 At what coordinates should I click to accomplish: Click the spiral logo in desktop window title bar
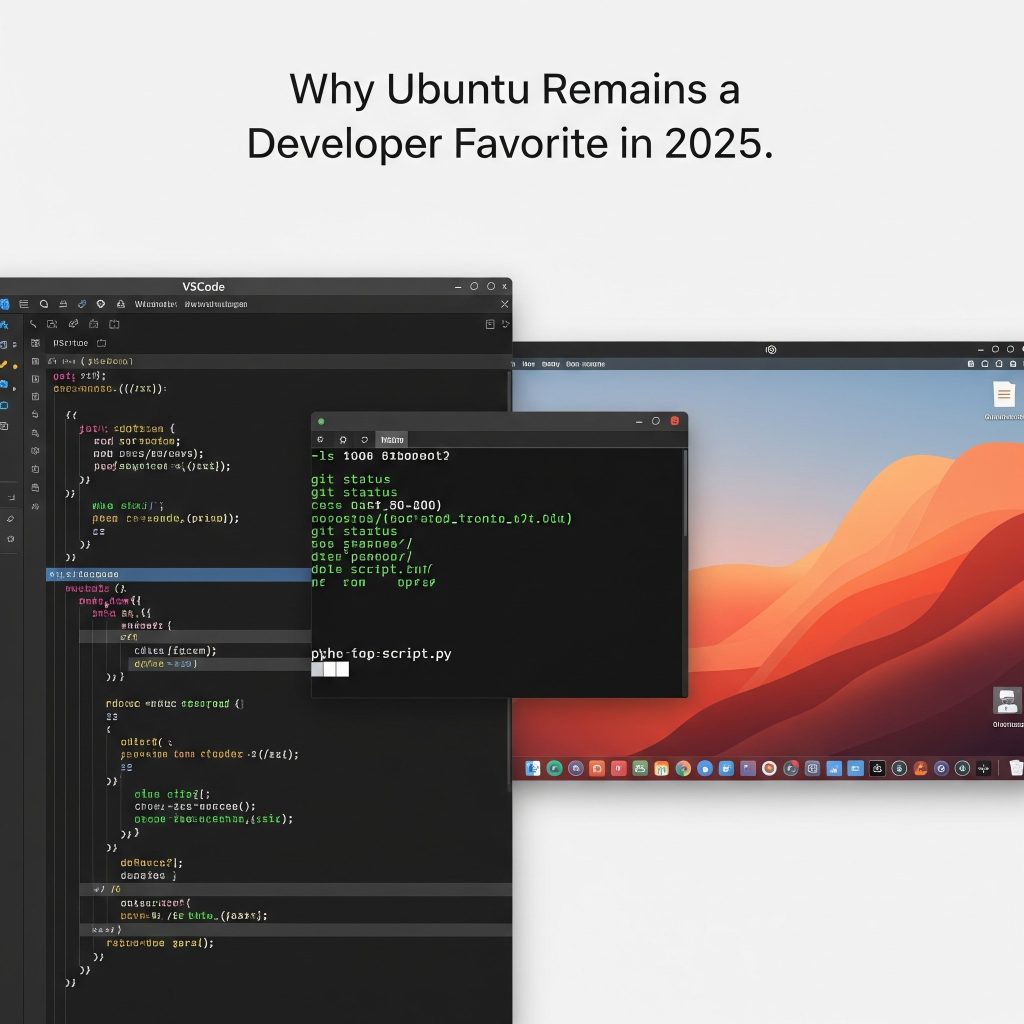tap(771, 349)
